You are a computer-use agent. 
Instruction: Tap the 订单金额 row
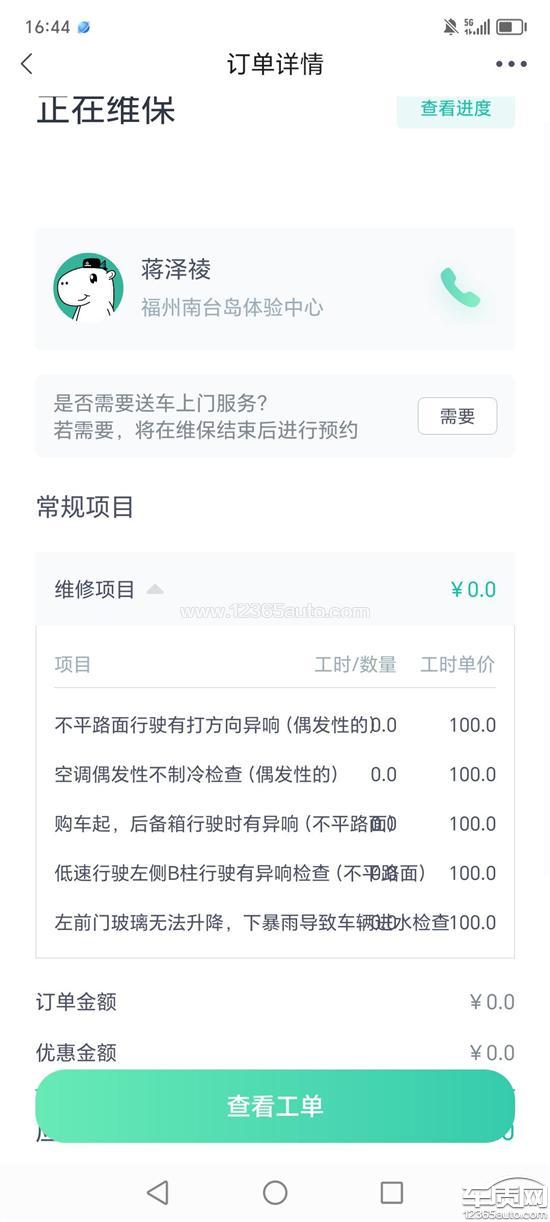pos(275,1002)
